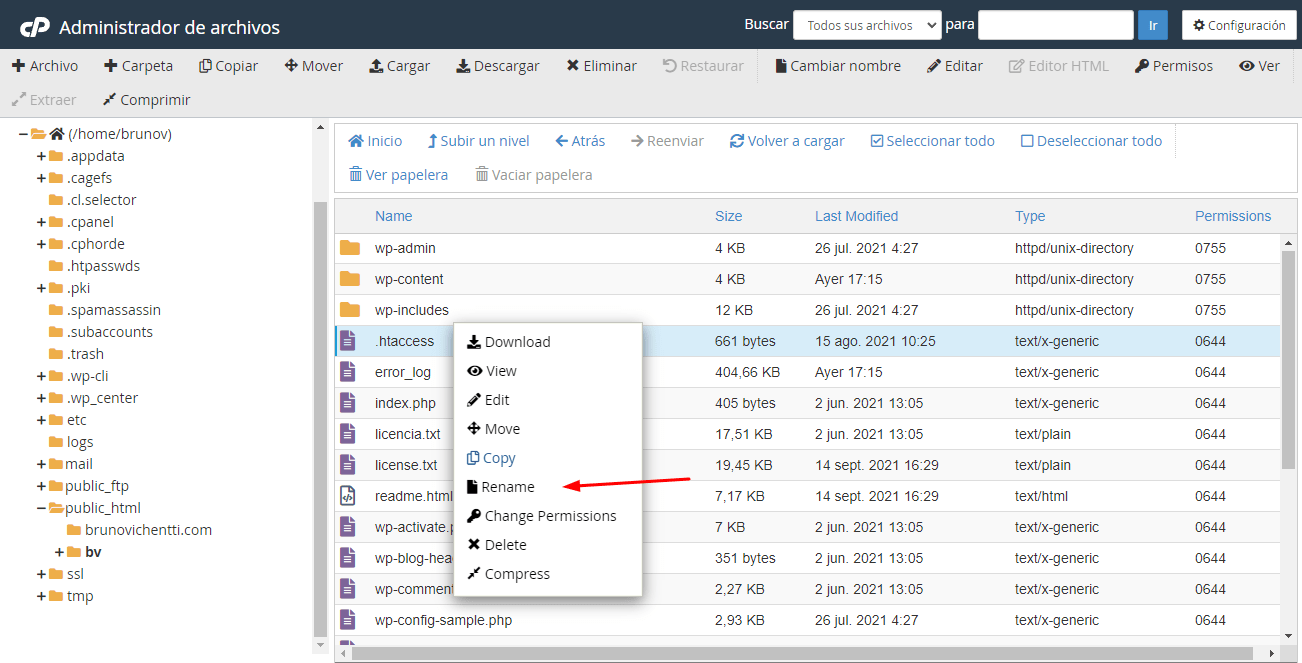Click the Ir search button
Screen dimensions: 1302x663
pos(1152,25)
